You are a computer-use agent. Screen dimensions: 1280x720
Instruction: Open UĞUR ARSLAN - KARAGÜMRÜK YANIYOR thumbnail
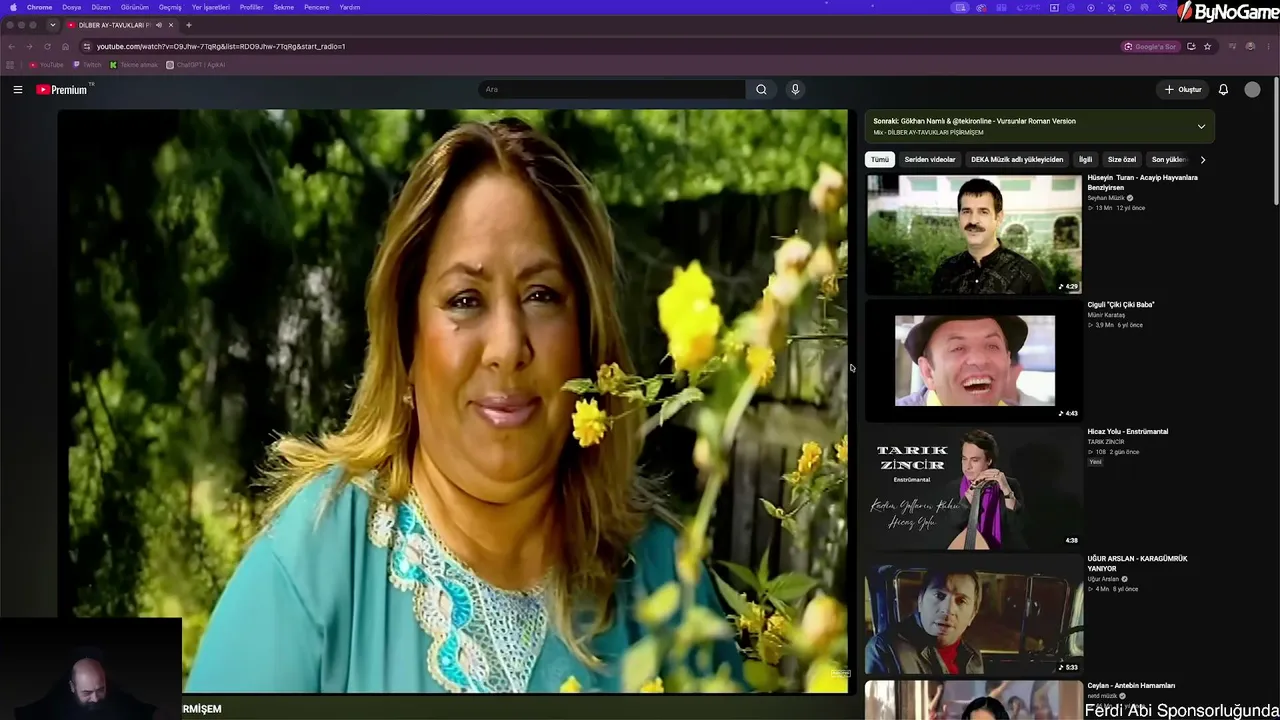point(974,615)
